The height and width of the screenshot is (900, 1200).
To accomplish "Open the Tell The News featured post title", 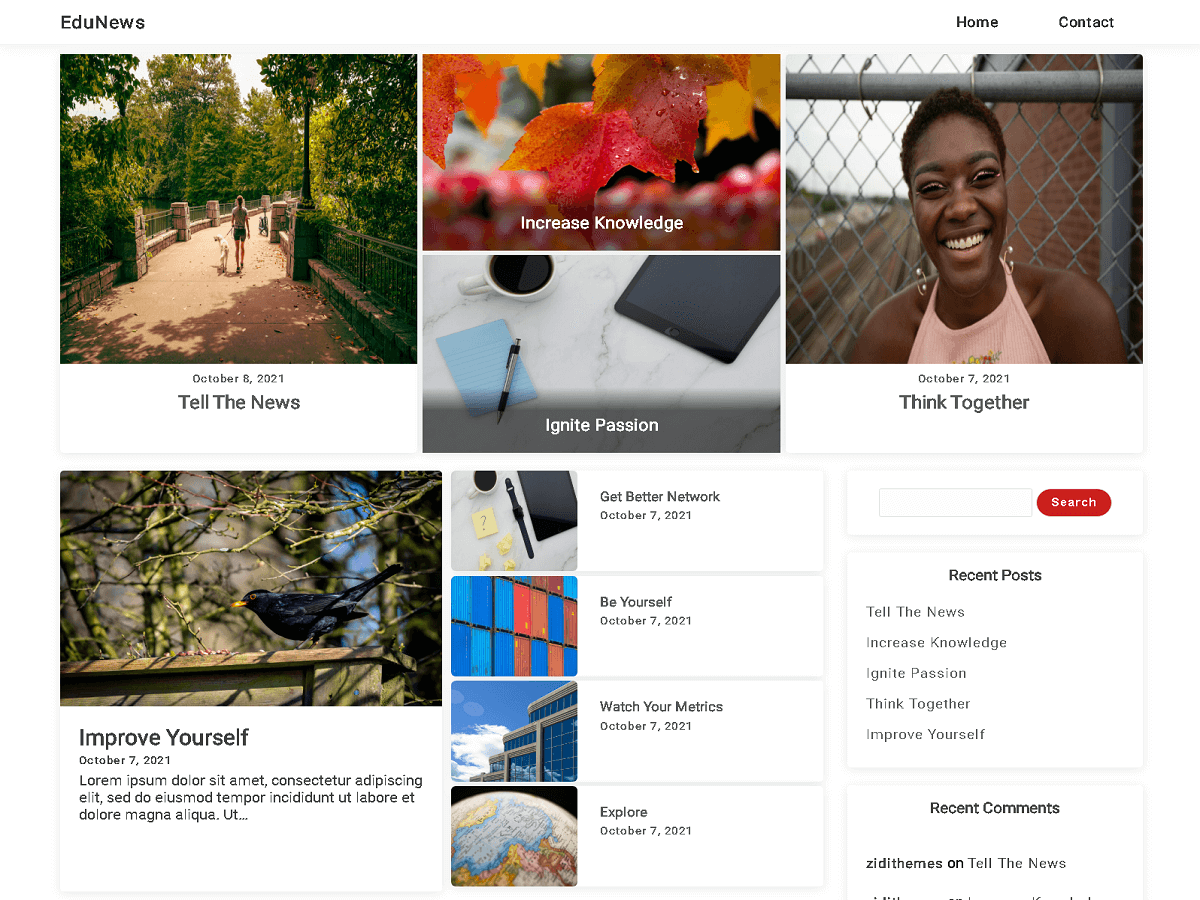I will coord(239,402).
